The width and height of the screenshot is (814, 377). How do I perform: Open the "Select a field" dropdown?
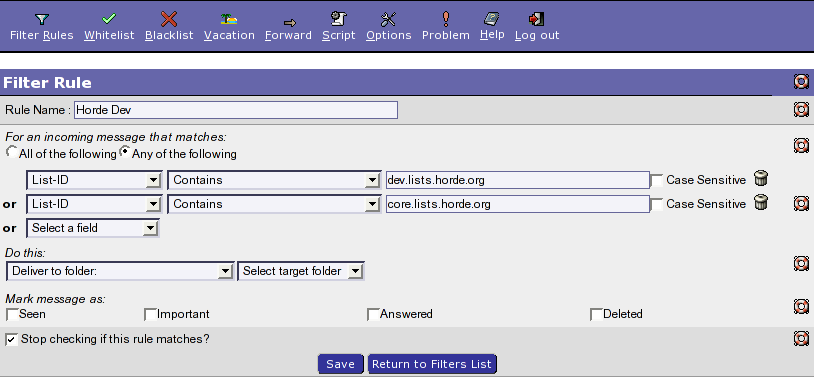(x=92, y=228)
